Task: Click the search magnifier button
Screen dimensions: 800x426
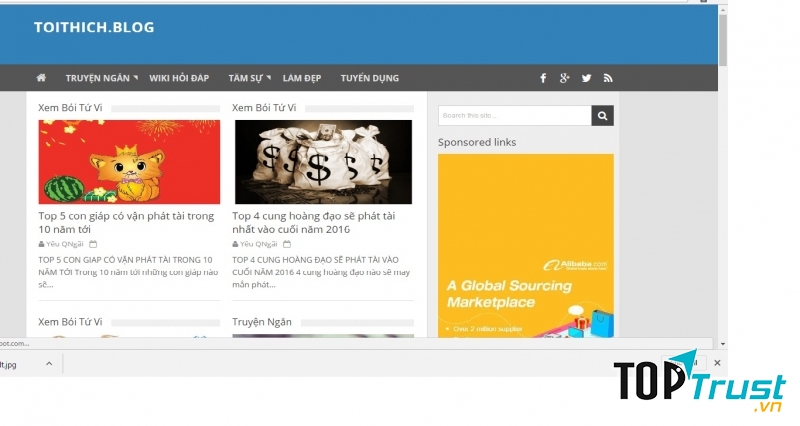Action: 602,116
